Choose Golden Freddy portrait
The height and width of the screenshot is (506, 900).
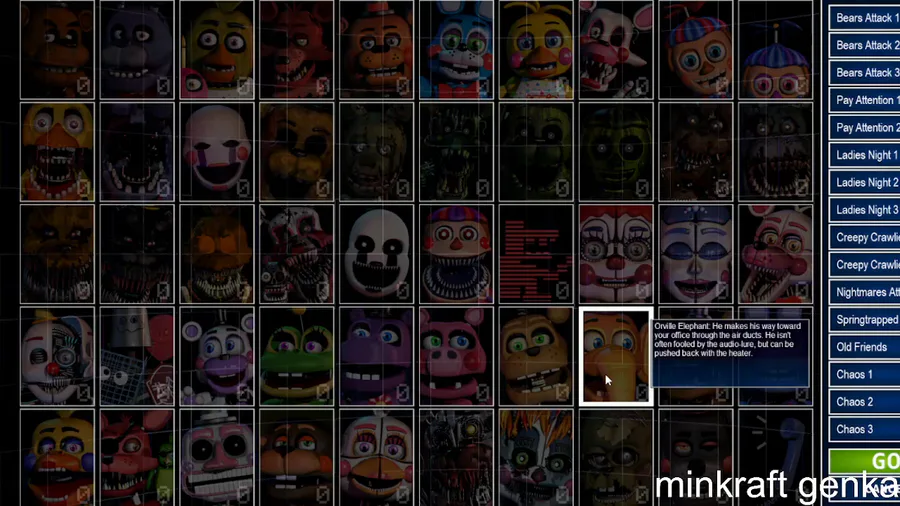pos(296,152)
